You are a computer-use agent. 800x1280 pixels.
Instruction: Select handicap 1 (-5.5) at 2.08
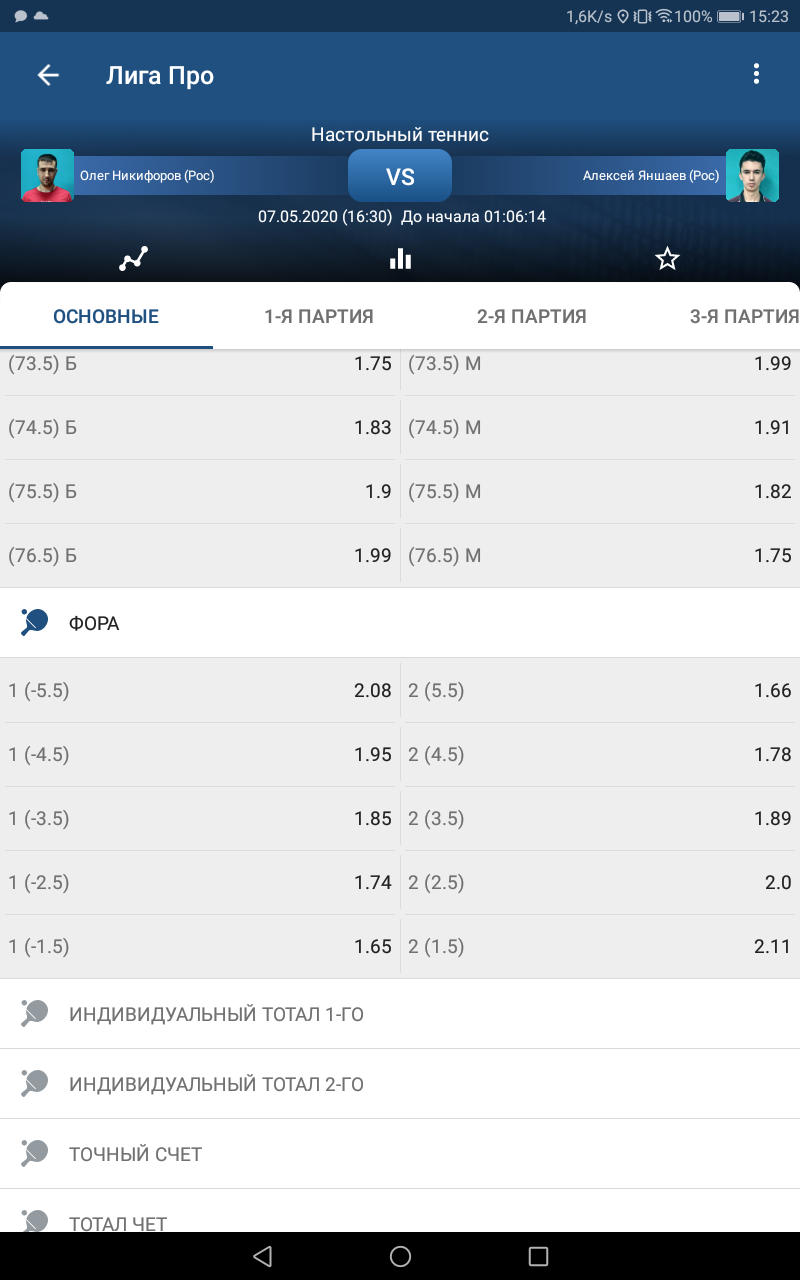click(200, 691)
